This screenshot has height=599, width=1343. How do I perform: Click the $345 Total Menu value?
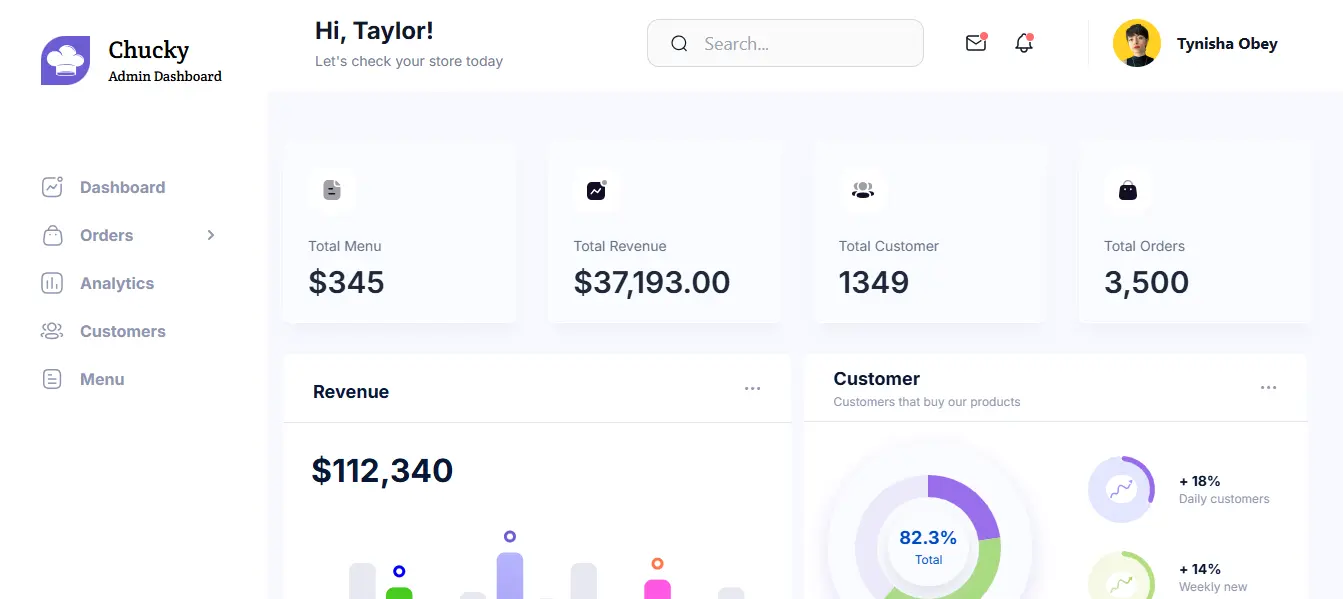pos(346,282)
